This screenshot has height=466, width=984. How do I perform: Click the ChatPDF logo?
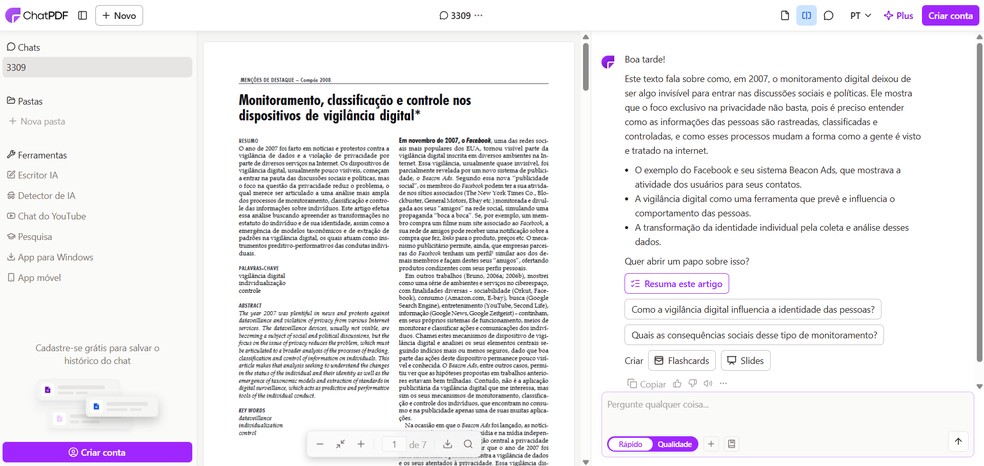36,16
